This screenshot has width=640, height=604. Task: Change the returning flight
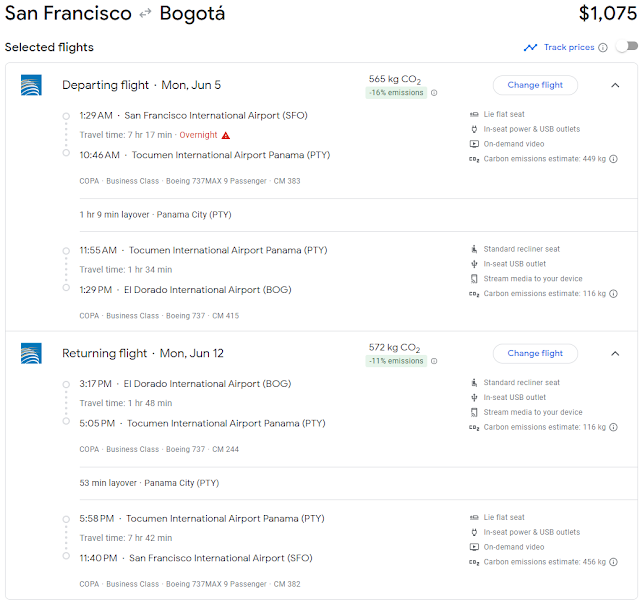[x=535, y=353]
